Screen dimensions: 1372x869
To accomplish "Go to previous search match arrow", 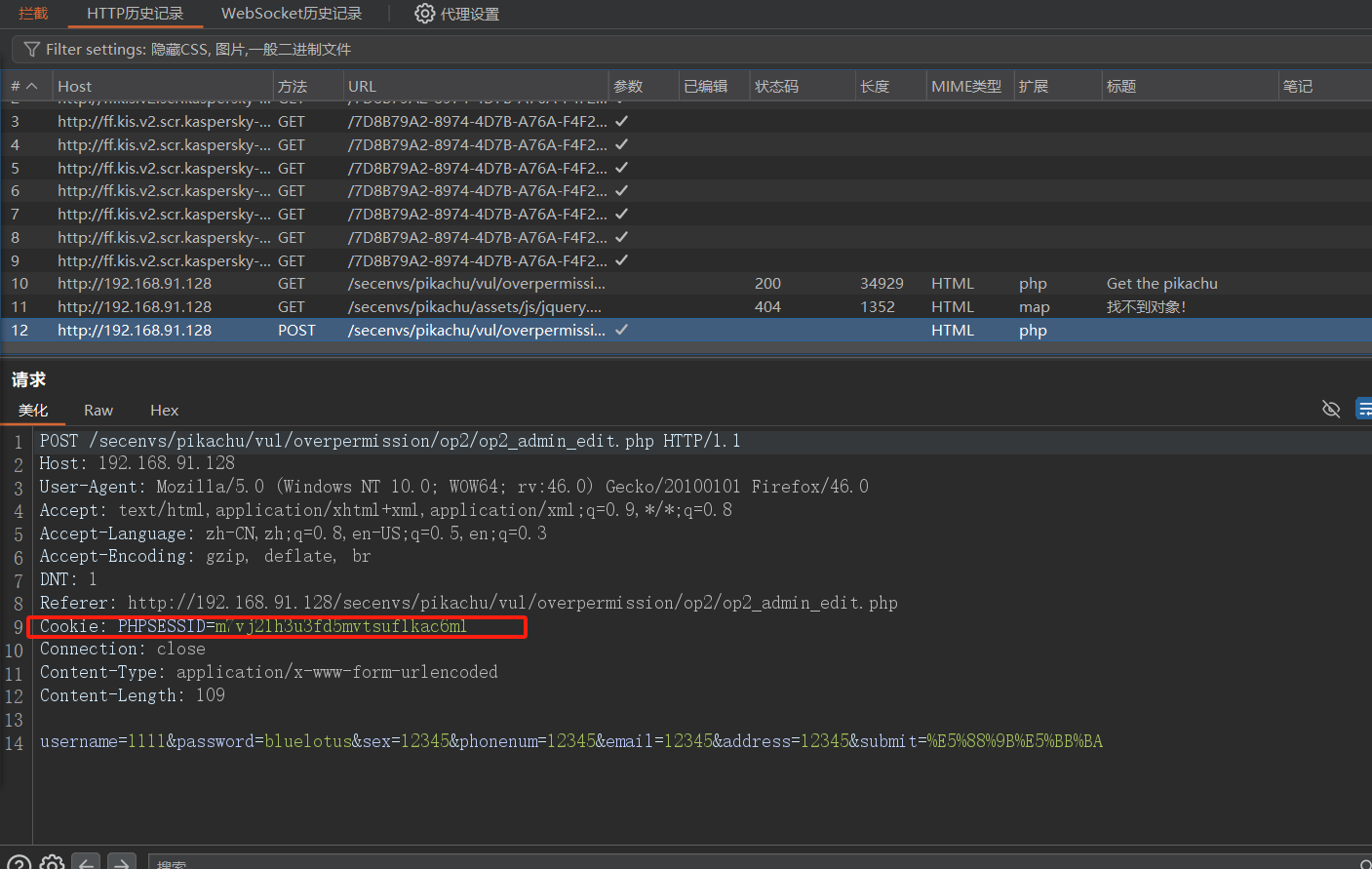I will point(87,863).
